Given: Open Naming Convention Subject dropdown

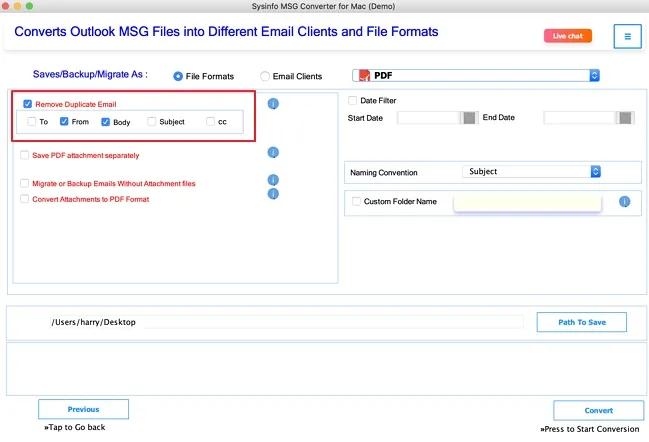Looking at the screenshot, I should pyautogui.click(x=531, y=171).
